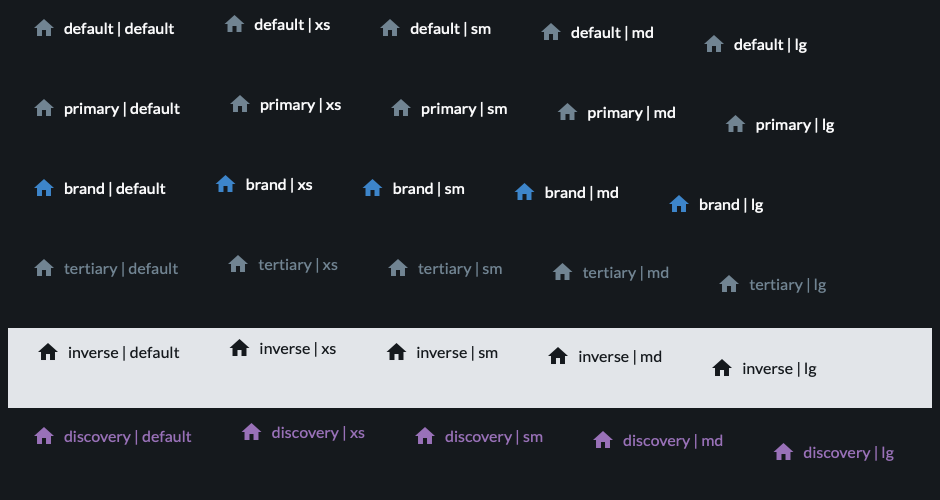The height and width of the screenshot is (500, 940).
Task: Follow the 'tertiary | md' link
Action: (x=625, y=273)
